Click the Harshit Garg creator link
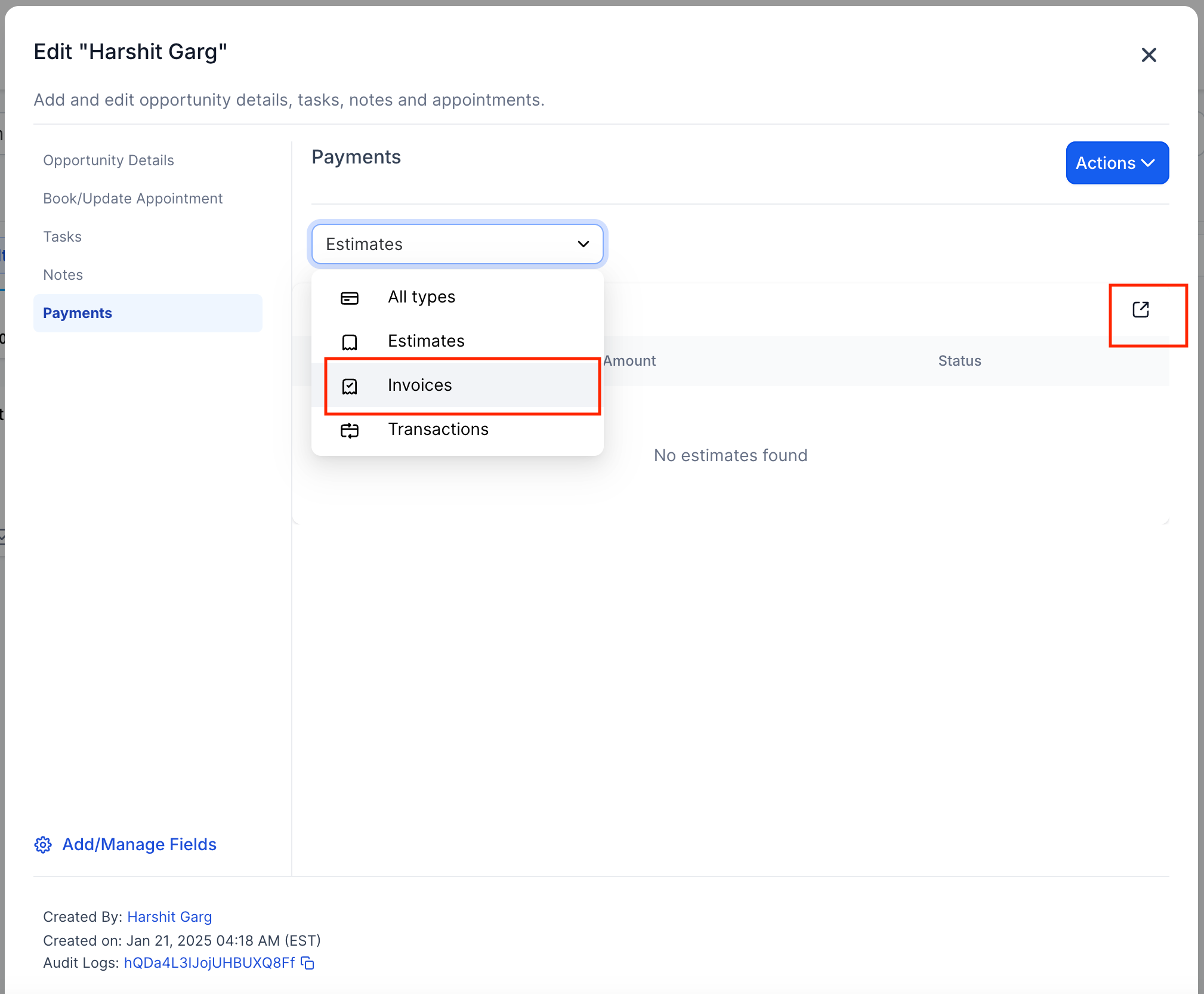Screen dimensions: 1204x994 (169, 916)
